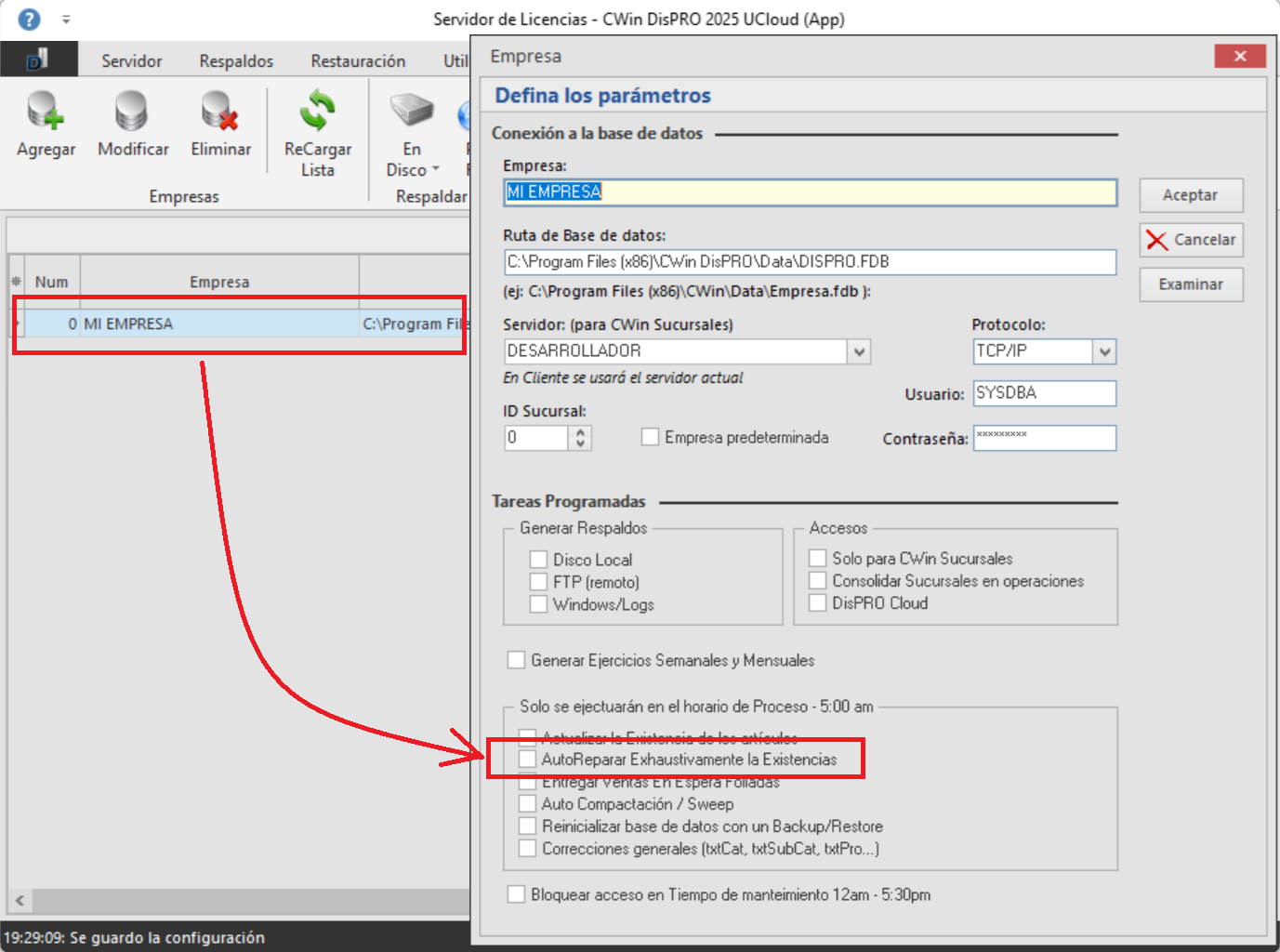Screen dimensions: 1280x952
Task: Enable the Disco Local backup checkbox
Action: point(538,560)
